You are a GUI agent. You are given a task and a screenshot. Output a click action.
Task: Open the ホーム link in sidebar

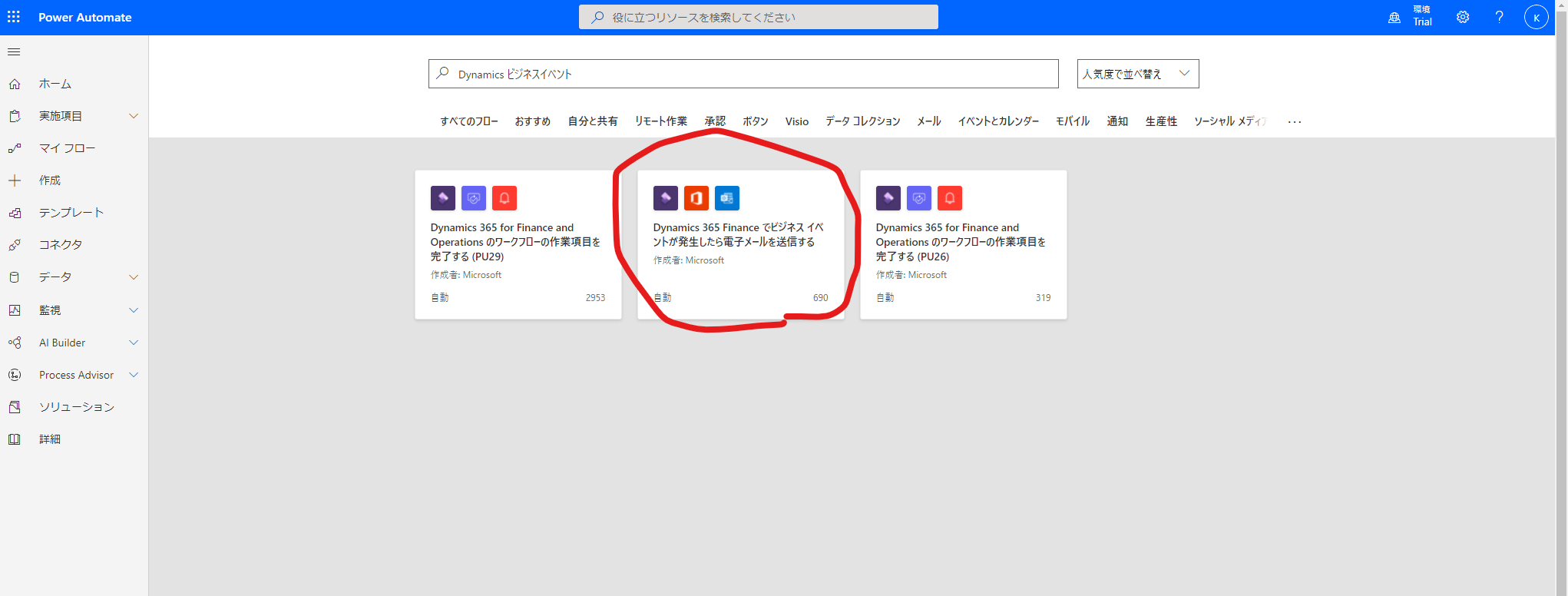[55, 84]
